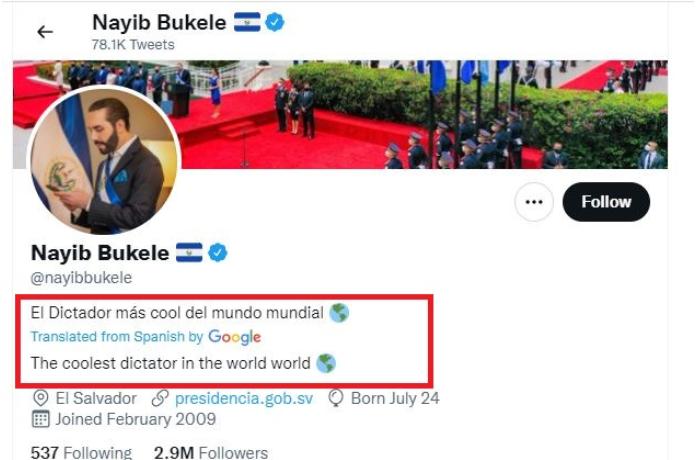The width and height of the screenshot is (700, 460).
Task: Click the back arrow icon
Action: (x=45, y=32)
